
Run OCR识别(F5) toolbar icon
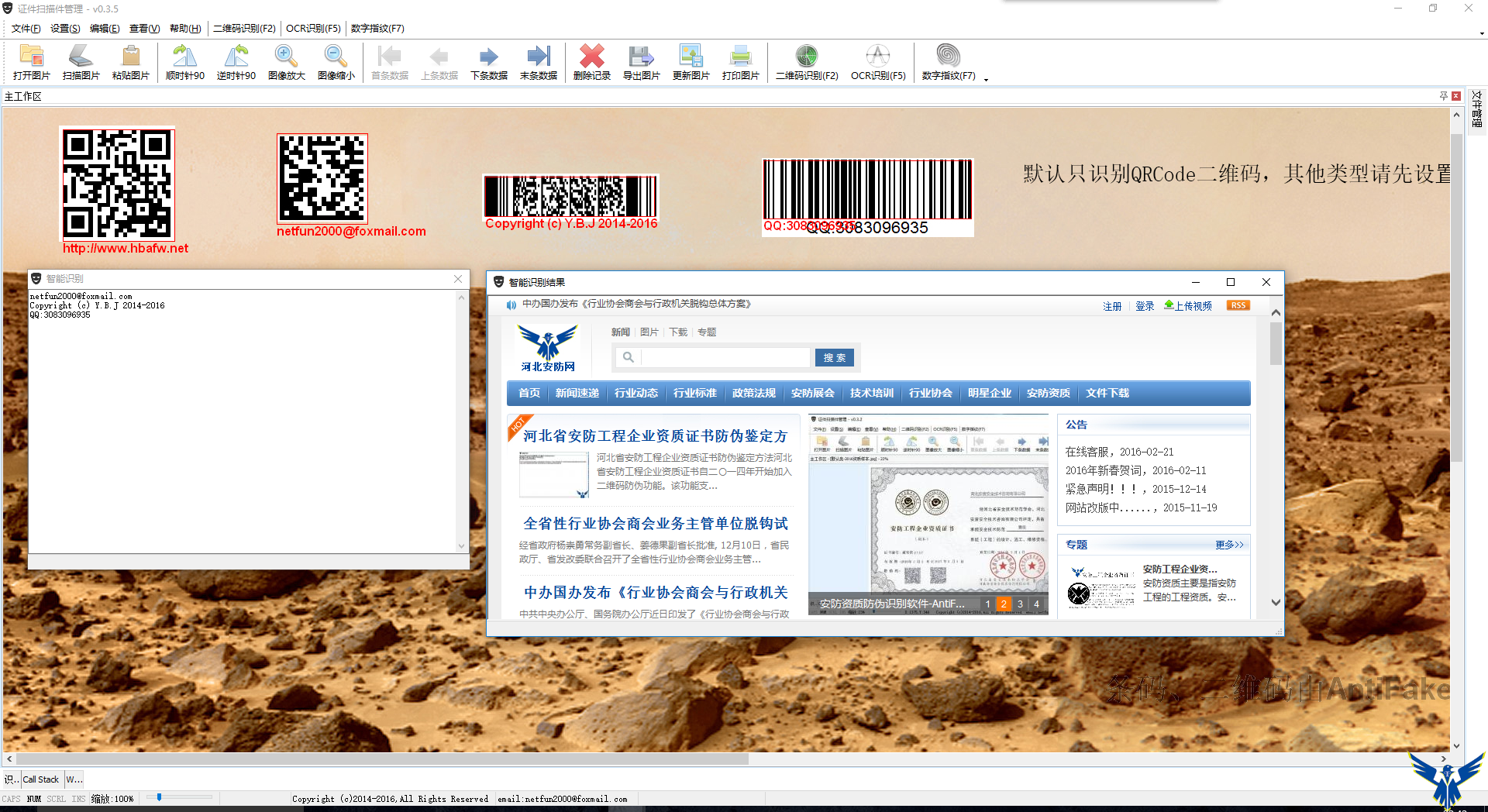pos(878,62)
